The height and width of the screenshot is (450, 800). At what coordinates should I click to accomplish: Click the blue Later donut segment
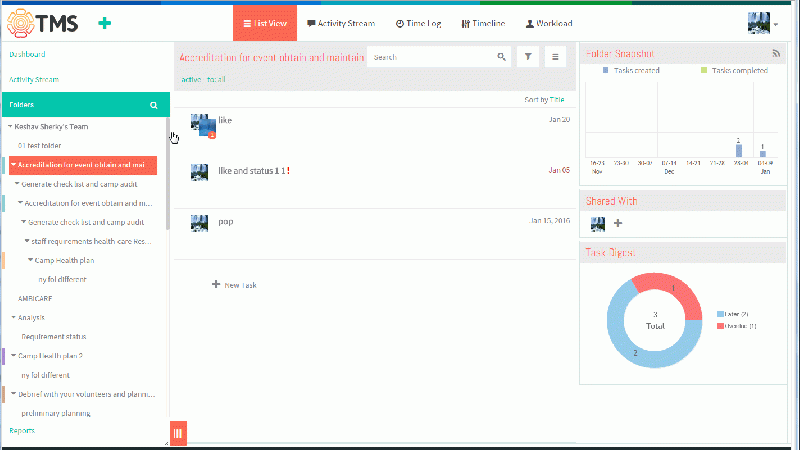[x=636, y=352]
